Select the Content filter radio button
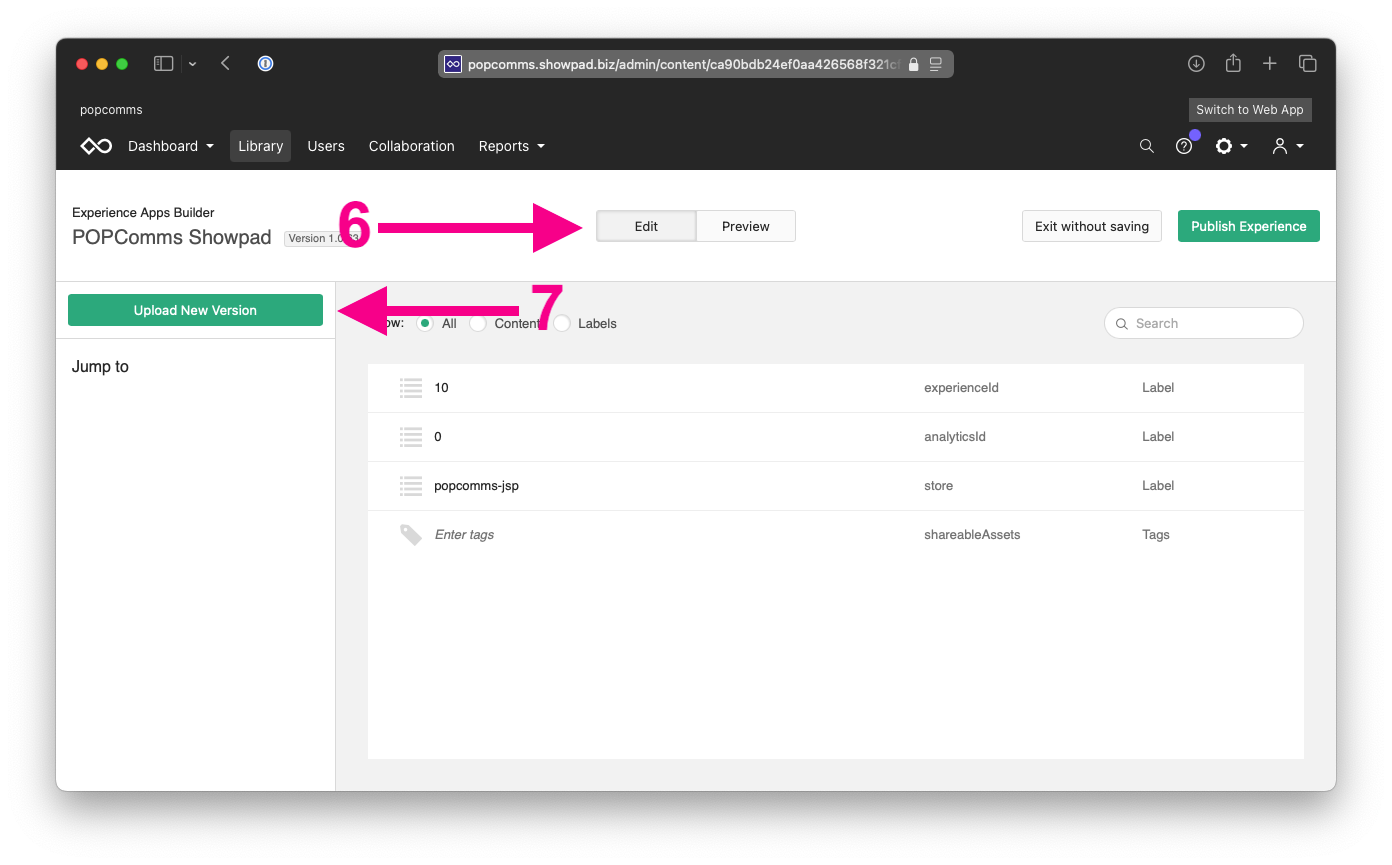This screenshot has height=865, width=1392. [x=477, y=323]
